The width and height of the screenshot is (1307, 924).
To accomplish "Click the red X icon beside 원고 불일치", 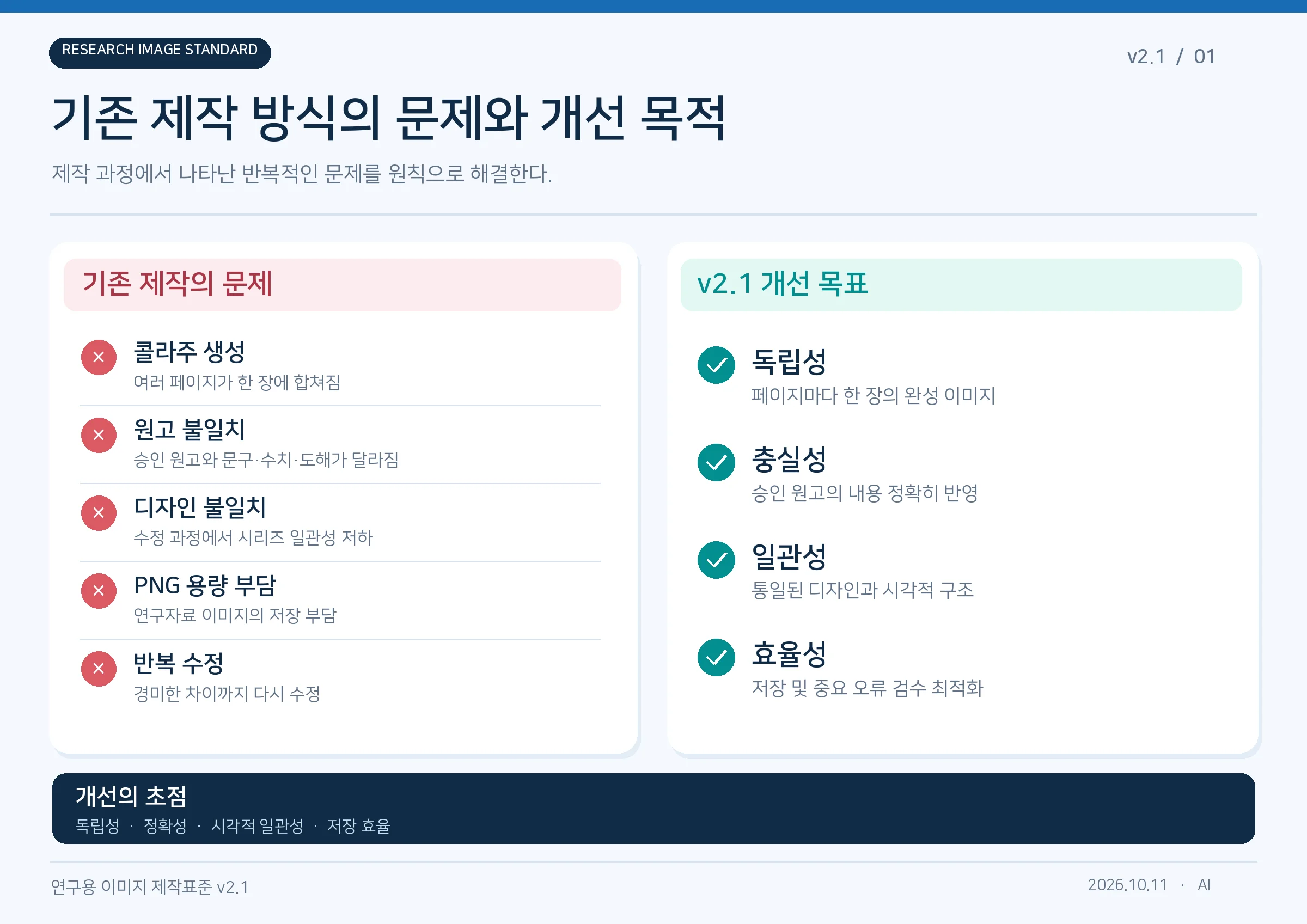I will point(99,435).
